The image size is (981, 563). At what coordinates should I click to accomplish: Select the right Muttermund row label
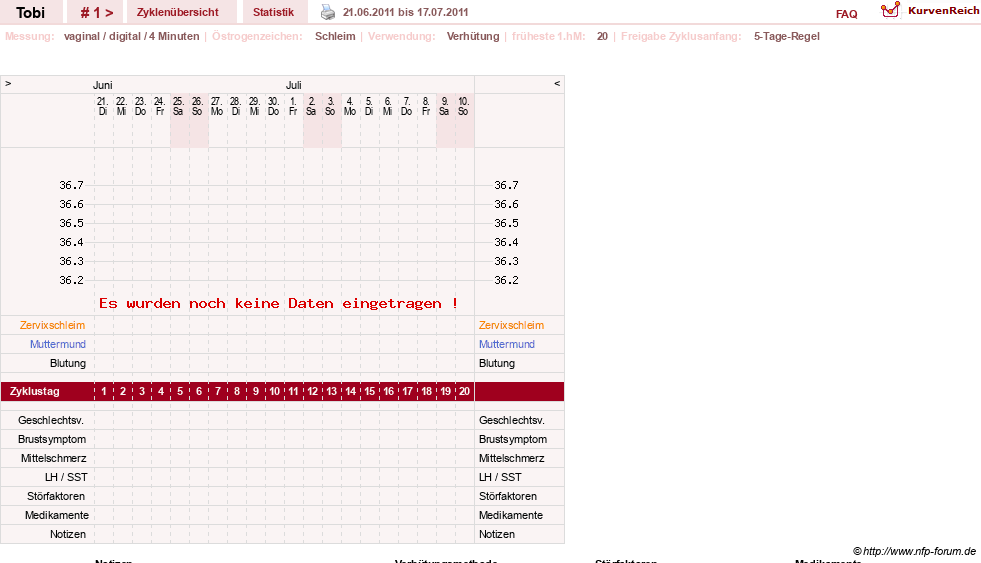[x=507, y=344]
